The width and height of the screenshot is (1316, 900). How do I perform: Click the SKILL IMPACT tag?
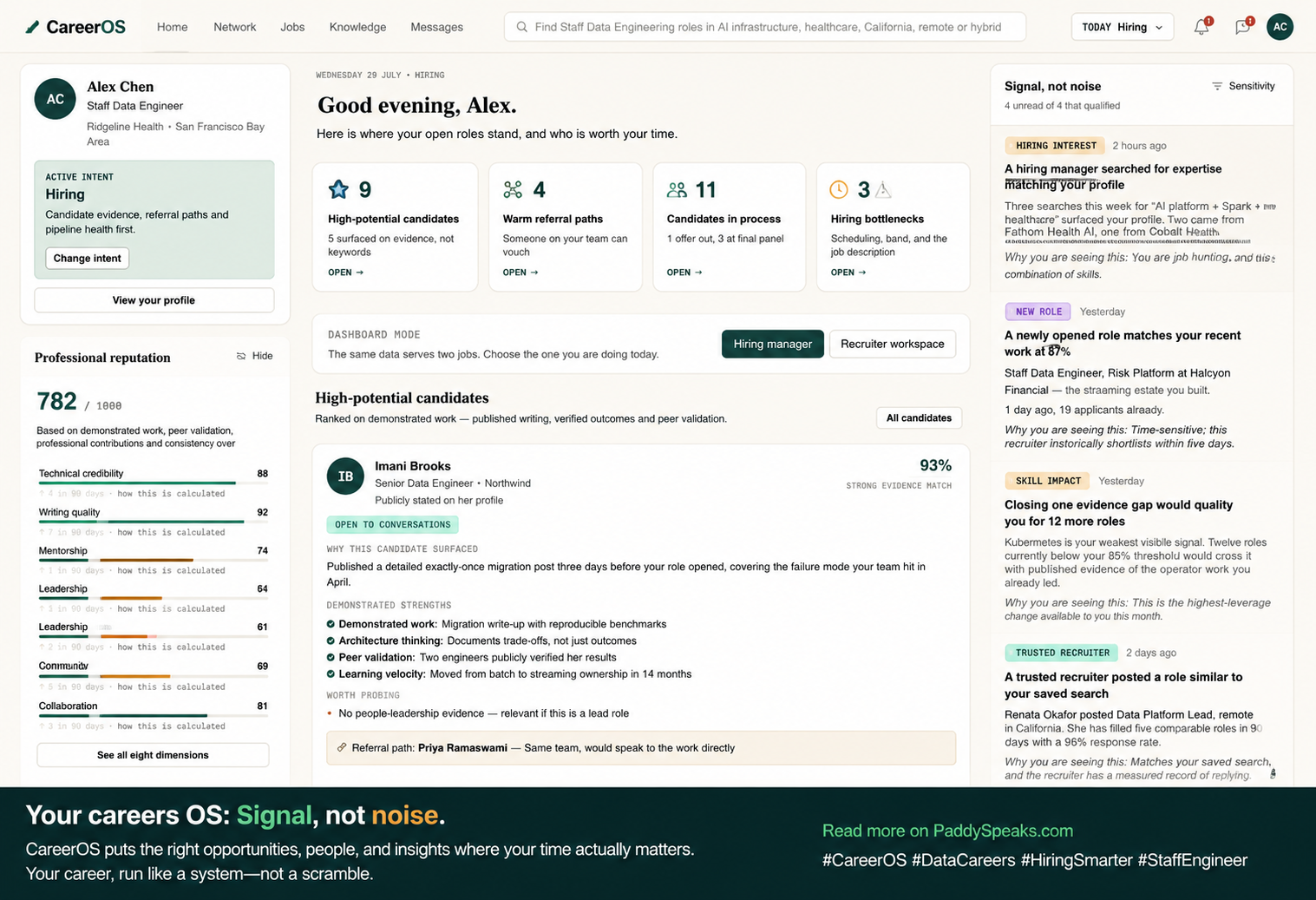(x=1047, y=481)
